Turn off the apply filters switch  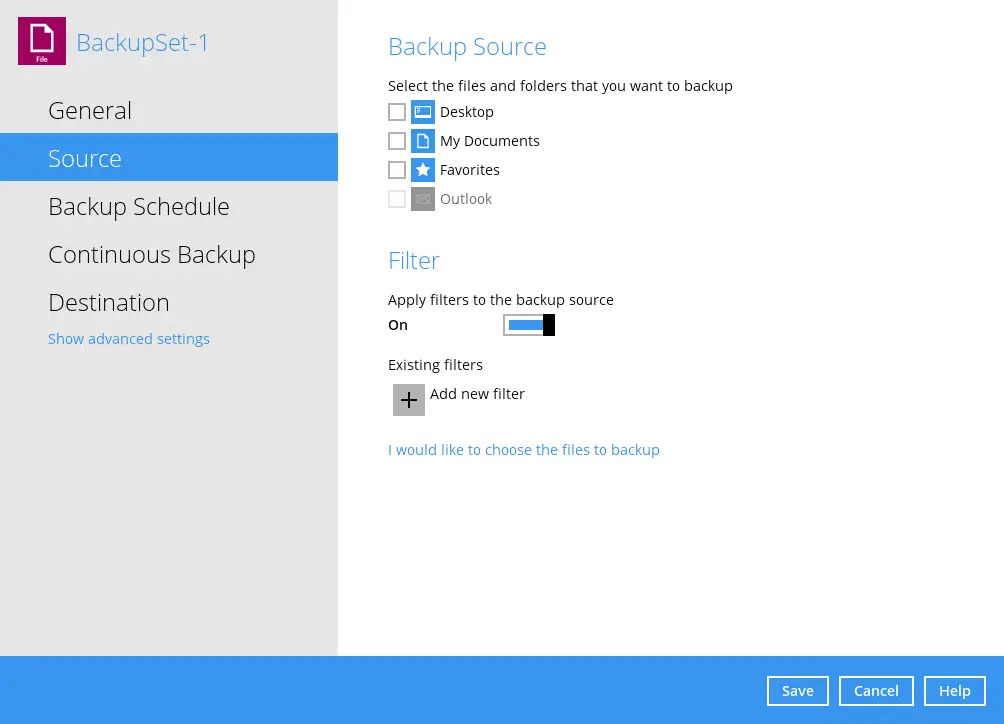[x=529, y=325]
